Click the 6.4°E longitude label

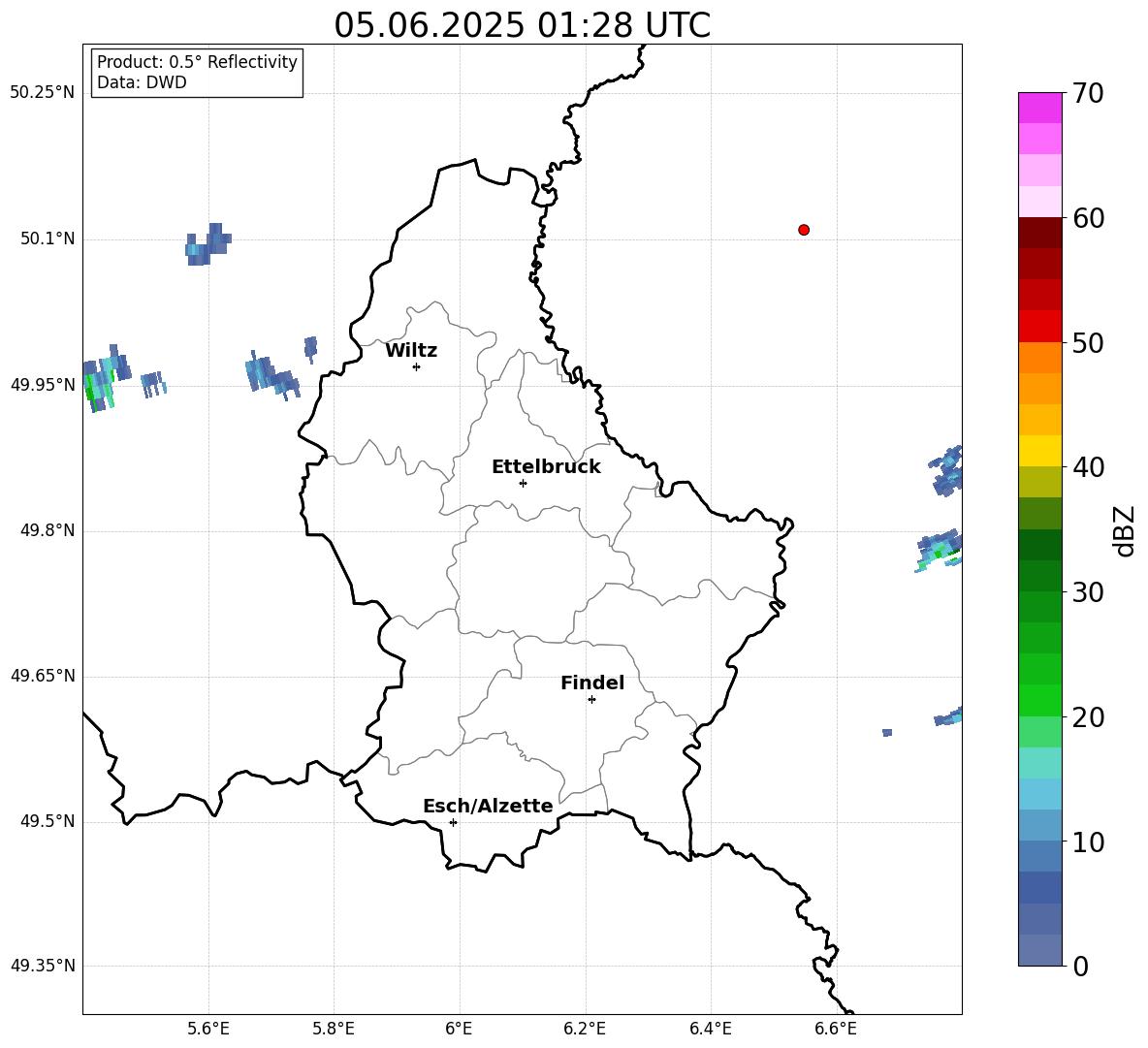pyautogui.click(x=710, y=1029)
